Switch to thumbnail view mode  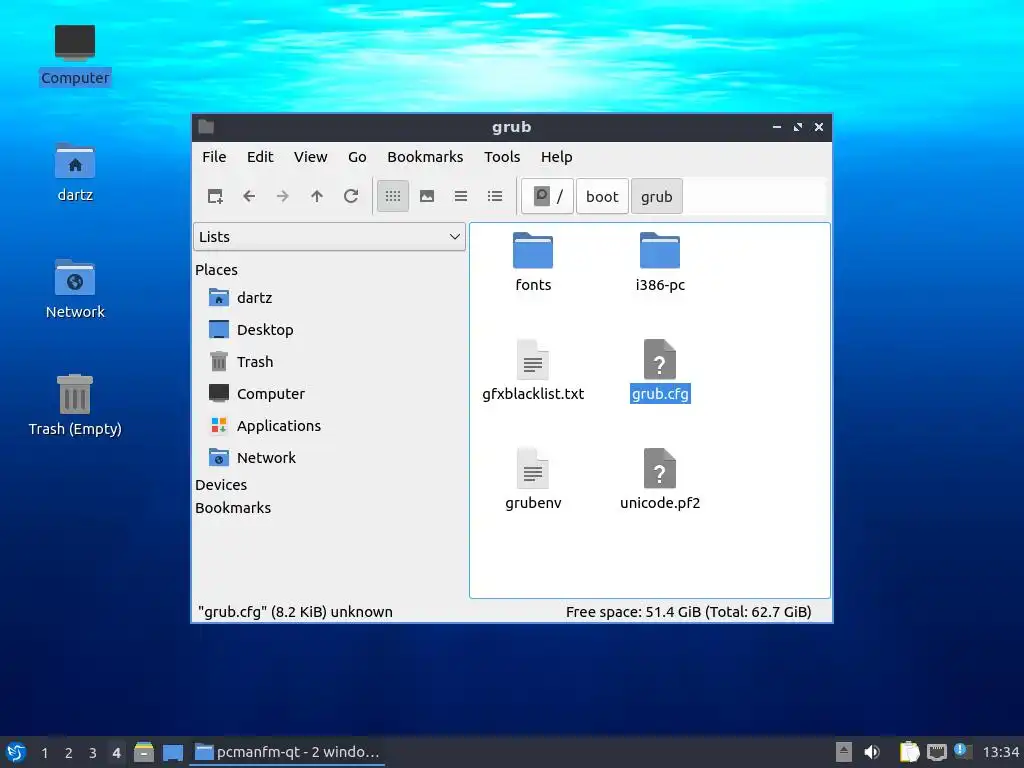coord(427,196)
